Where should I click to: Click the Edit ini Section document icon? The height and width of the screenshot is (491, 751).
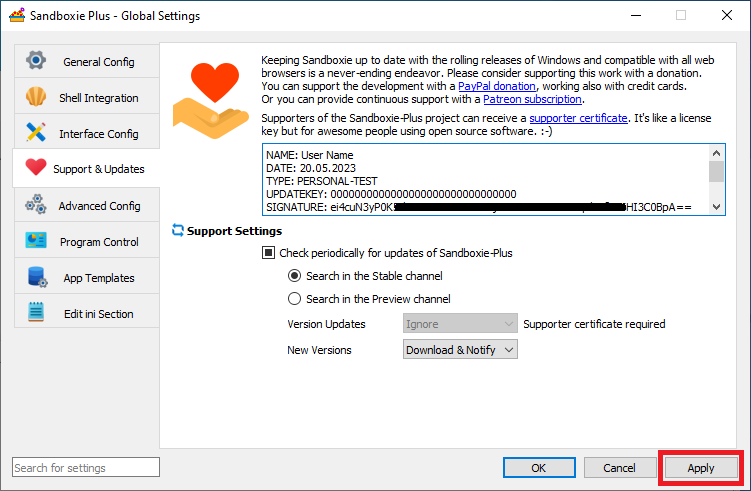37,313
